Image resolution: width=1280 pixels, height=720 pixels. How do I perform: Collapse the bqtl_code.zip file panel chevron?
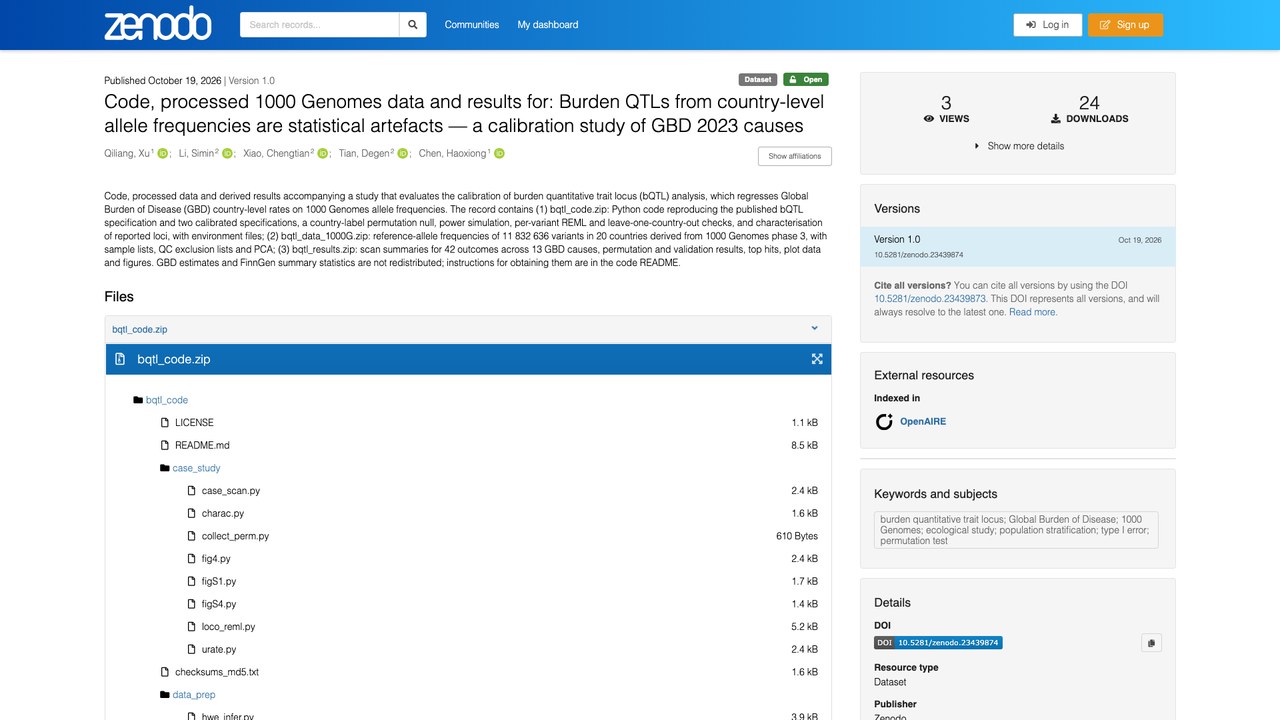pyautogui.click(x=814, y=328)
